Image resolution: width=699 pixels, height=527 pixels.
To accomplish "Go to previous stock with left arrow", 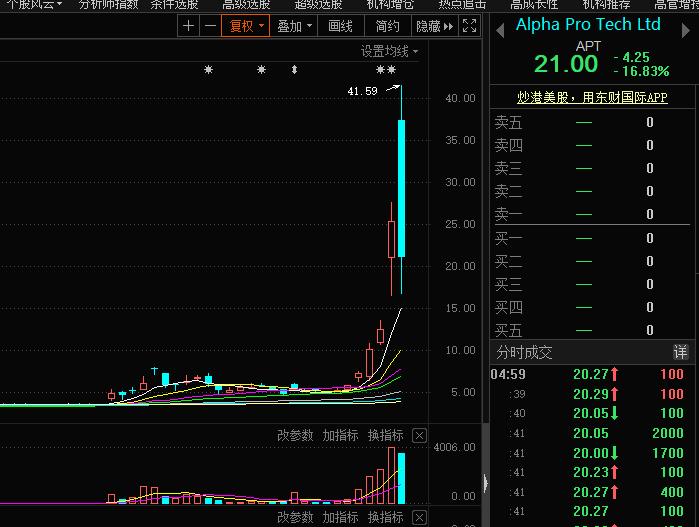I will pos(500,30).
